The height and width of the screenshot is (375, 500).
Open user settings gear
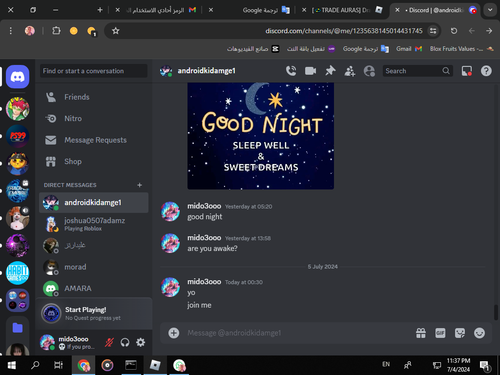(x=141, y=342)
